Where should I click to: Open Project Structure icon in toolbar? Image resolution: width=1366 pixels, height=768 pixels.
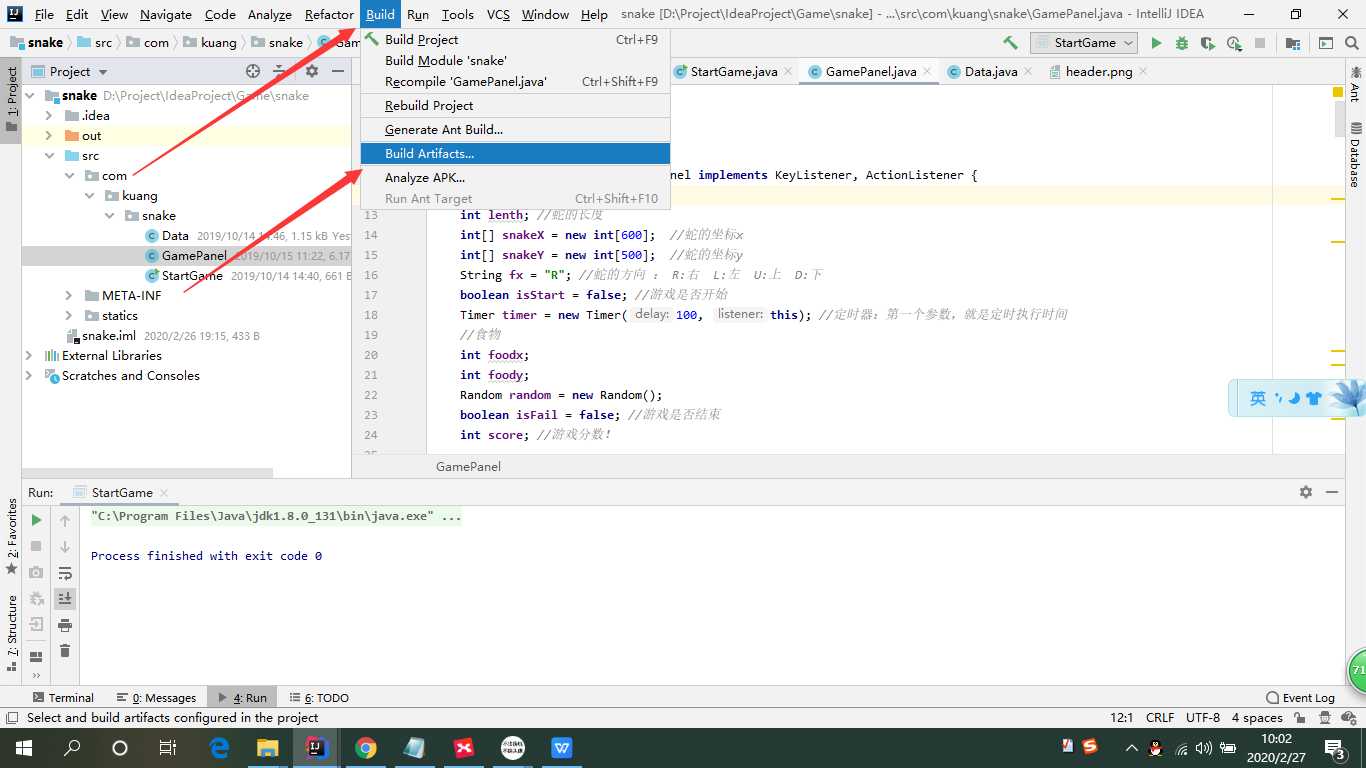point(1293,43)
